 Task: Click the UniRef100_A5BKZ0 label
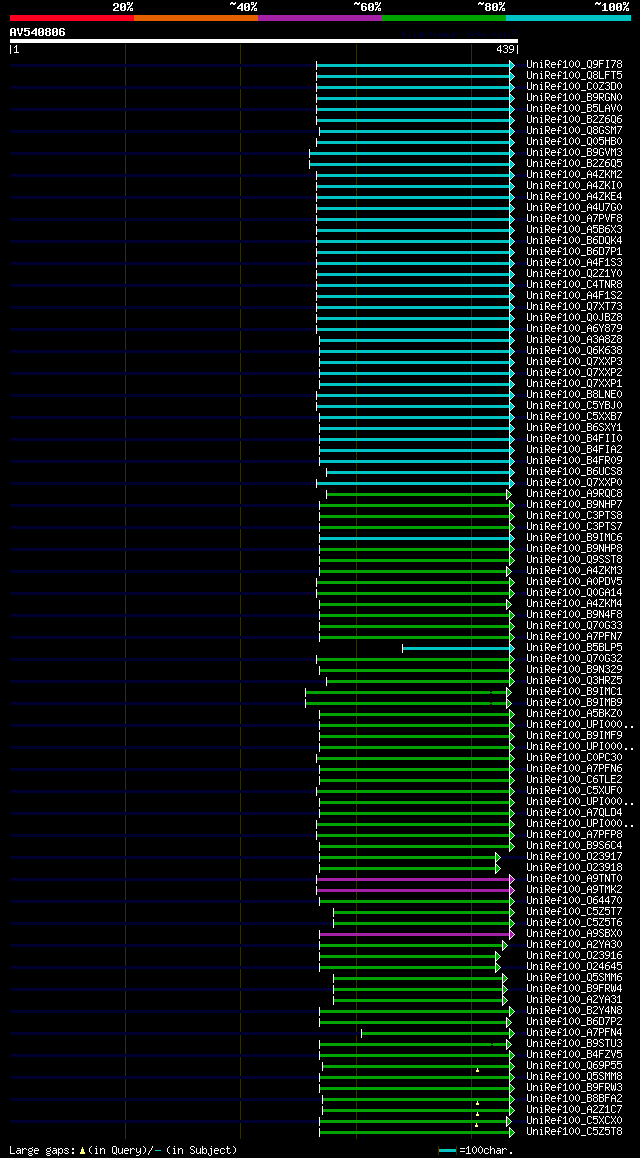574,714
